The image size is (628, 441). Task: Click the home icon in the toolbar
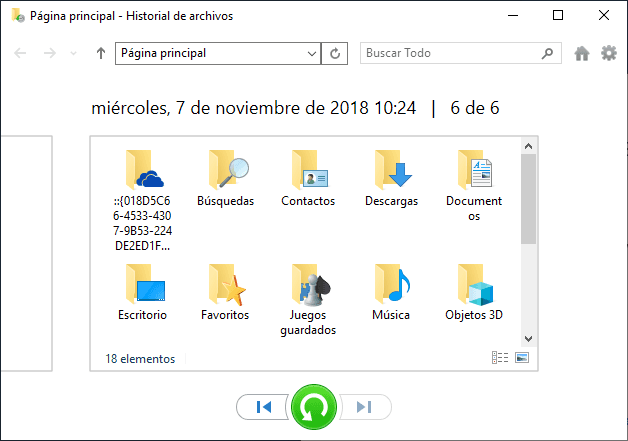[x=582, y=53]
